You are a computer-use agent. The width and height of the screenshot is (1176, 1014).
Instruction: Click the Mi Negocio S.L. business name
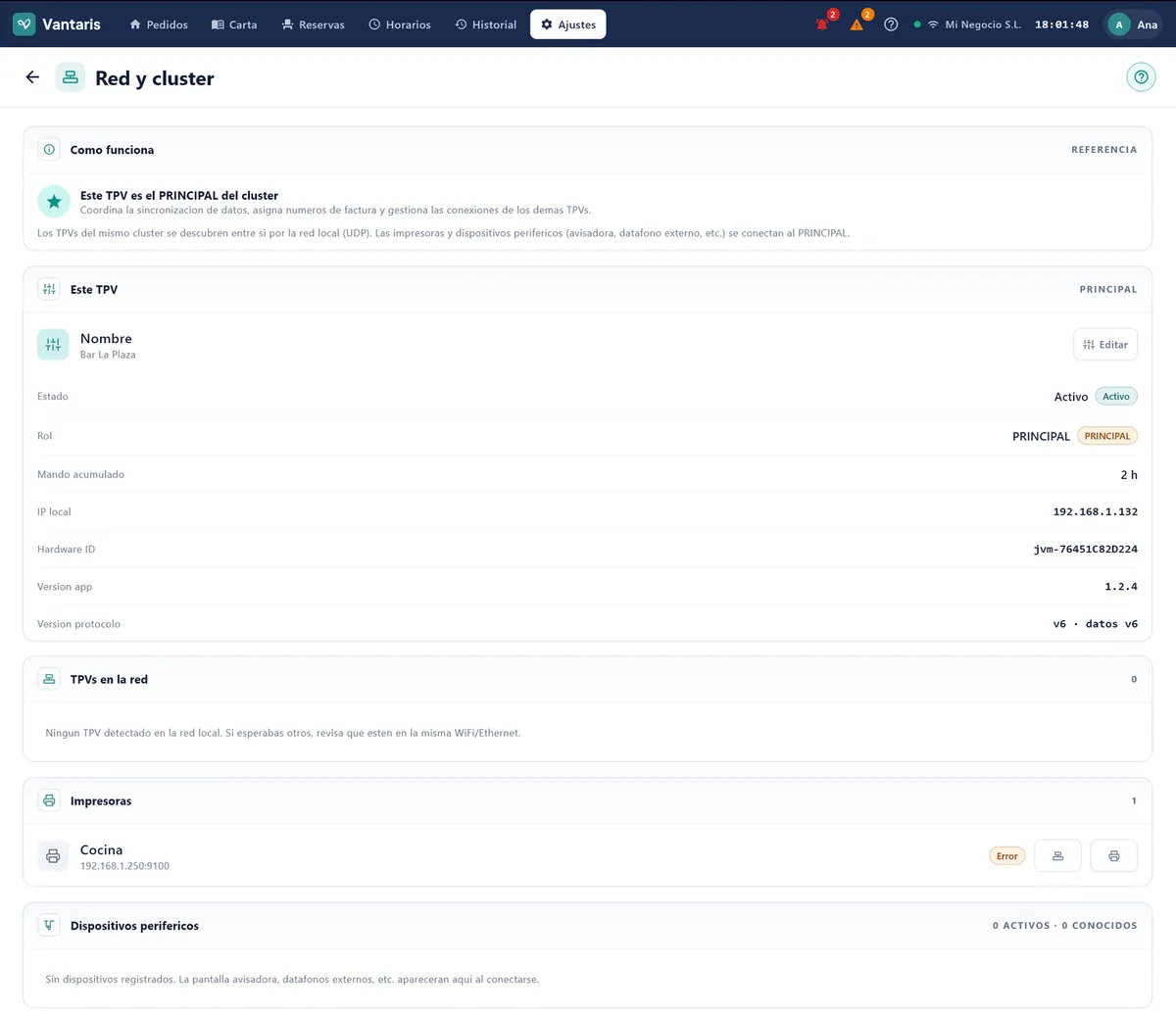983,24
